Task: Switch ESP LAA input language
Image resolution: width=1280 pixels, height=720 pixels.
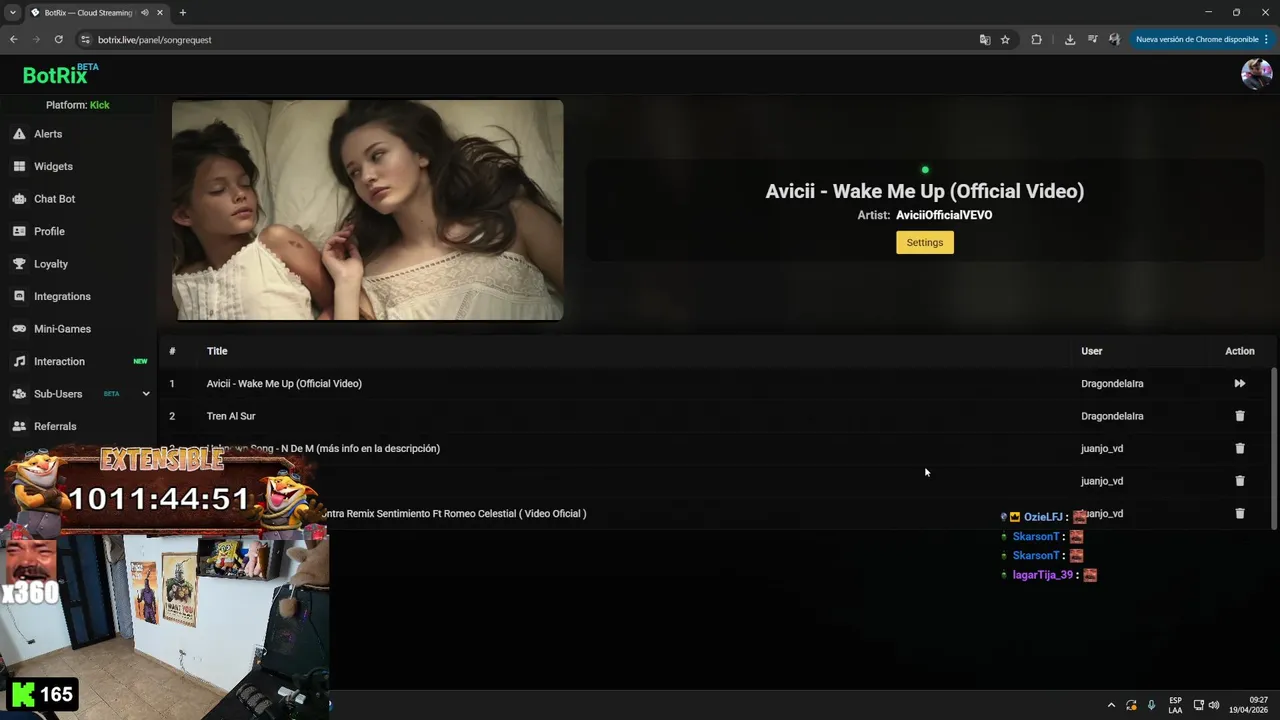Action: click(1175, 705)
